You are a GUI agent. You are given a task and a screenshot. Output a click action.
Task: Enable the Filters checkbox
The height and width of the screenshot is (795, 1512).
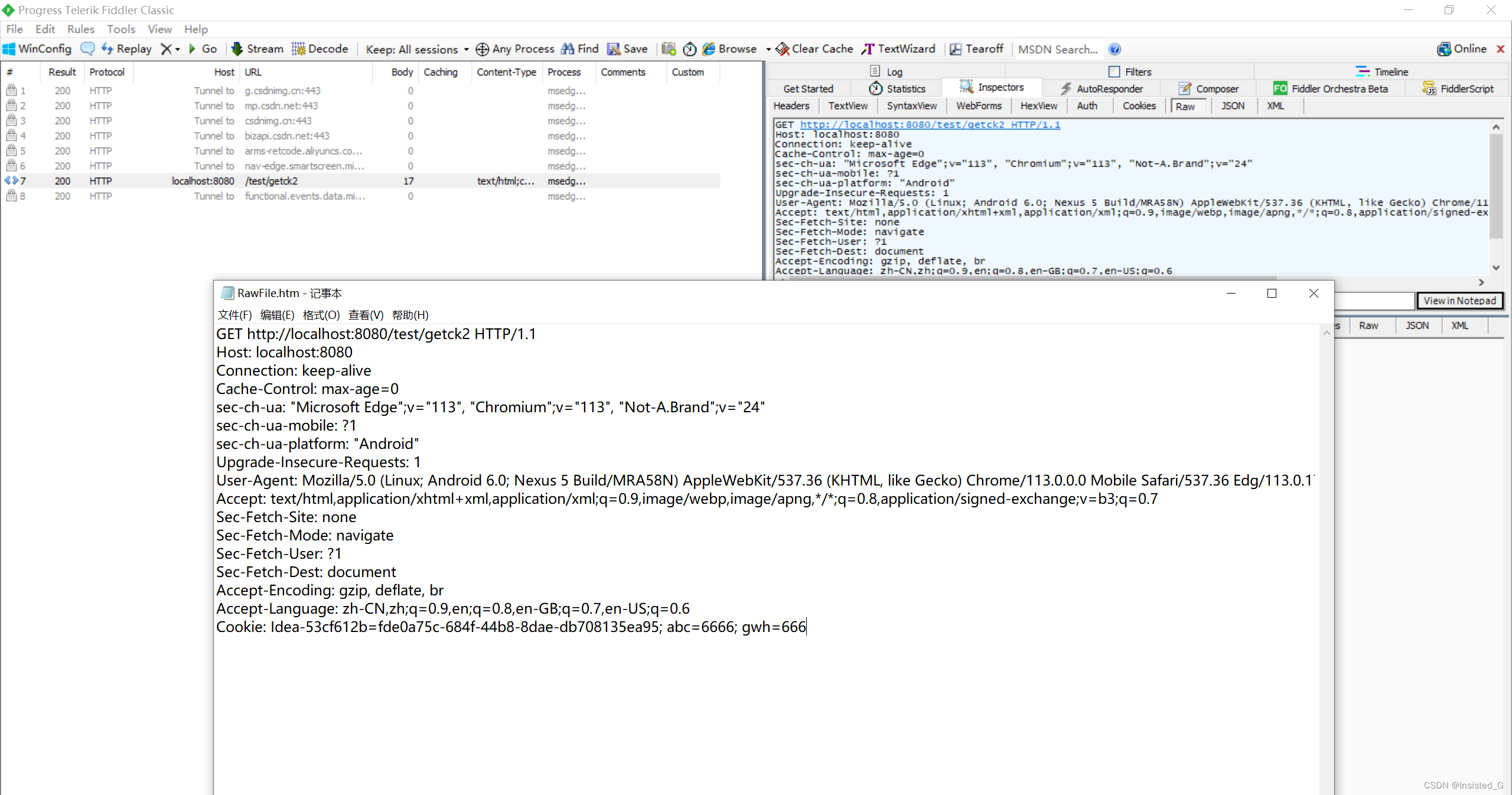tap(1114, 71)
